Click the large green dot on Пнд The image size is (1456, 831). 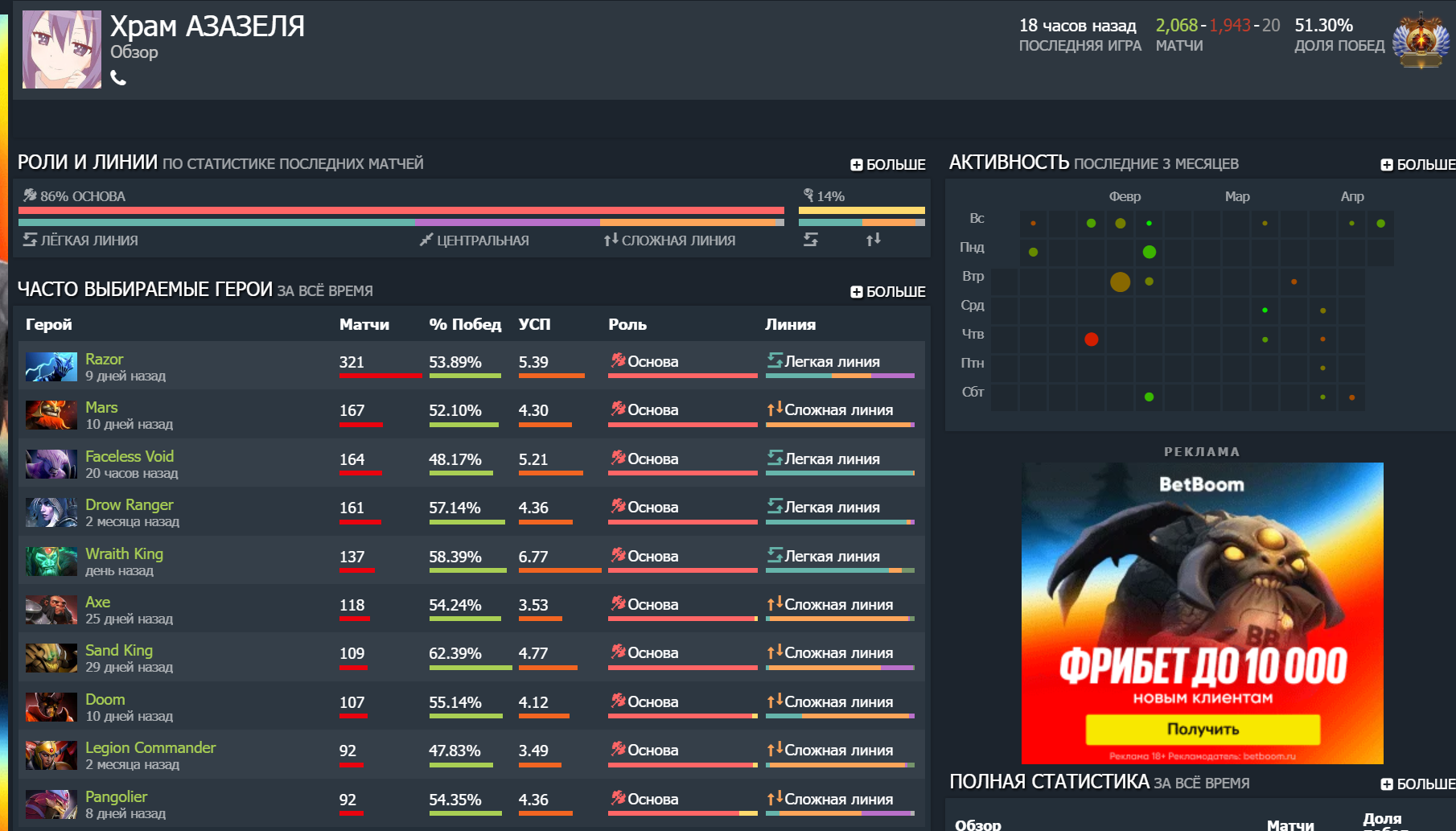(1149, 252)
